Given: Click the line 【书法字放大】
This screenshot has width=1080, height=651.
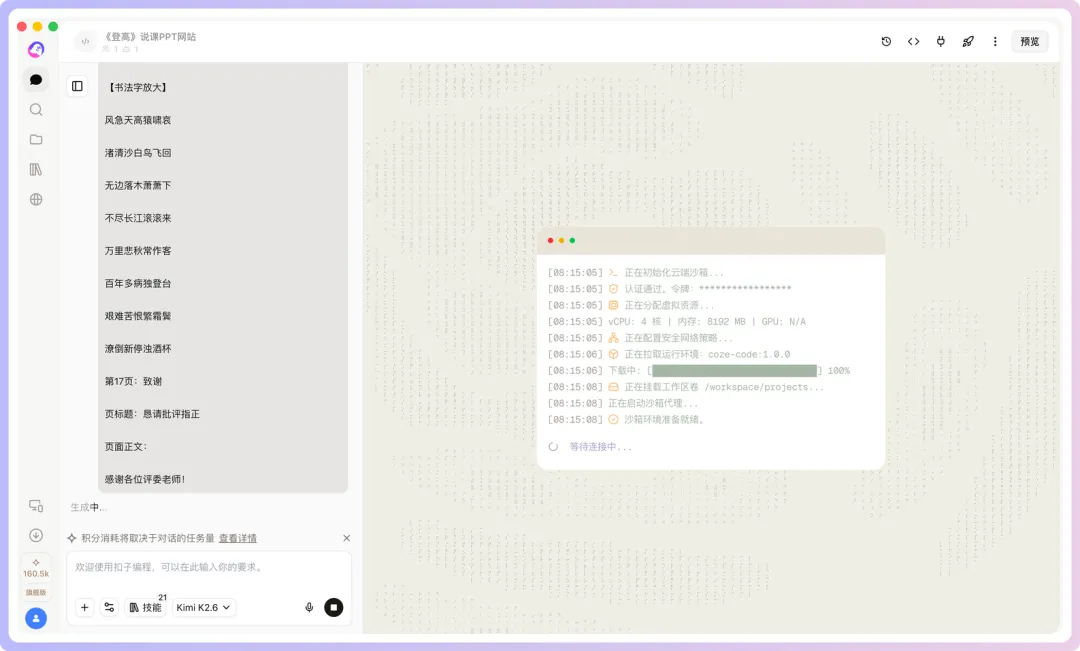Looking at the screenshot, I should [137, 87].
